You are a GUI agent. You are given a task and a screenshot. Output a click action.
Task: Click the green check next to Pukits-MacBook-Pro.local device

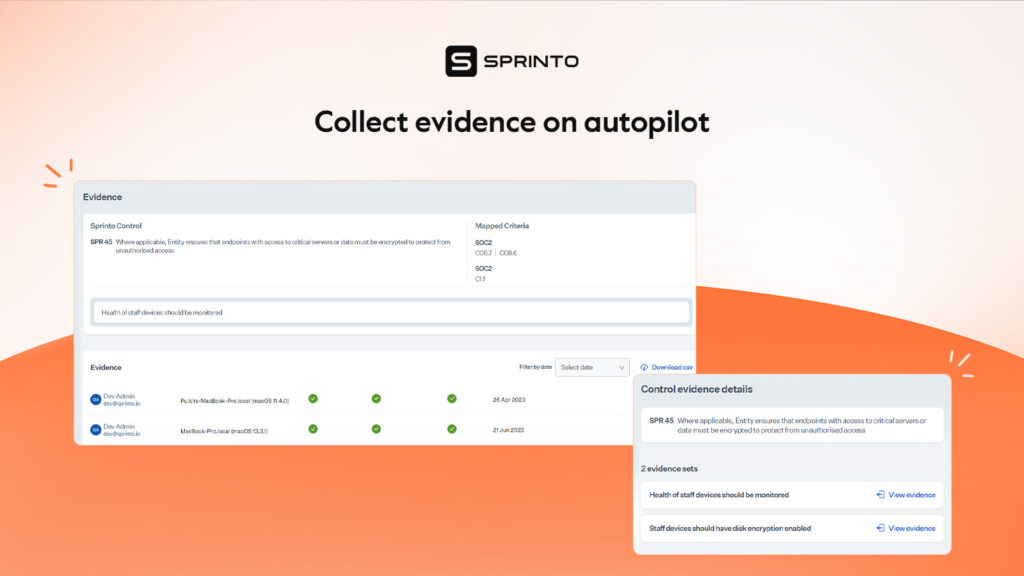pos(313,399)
